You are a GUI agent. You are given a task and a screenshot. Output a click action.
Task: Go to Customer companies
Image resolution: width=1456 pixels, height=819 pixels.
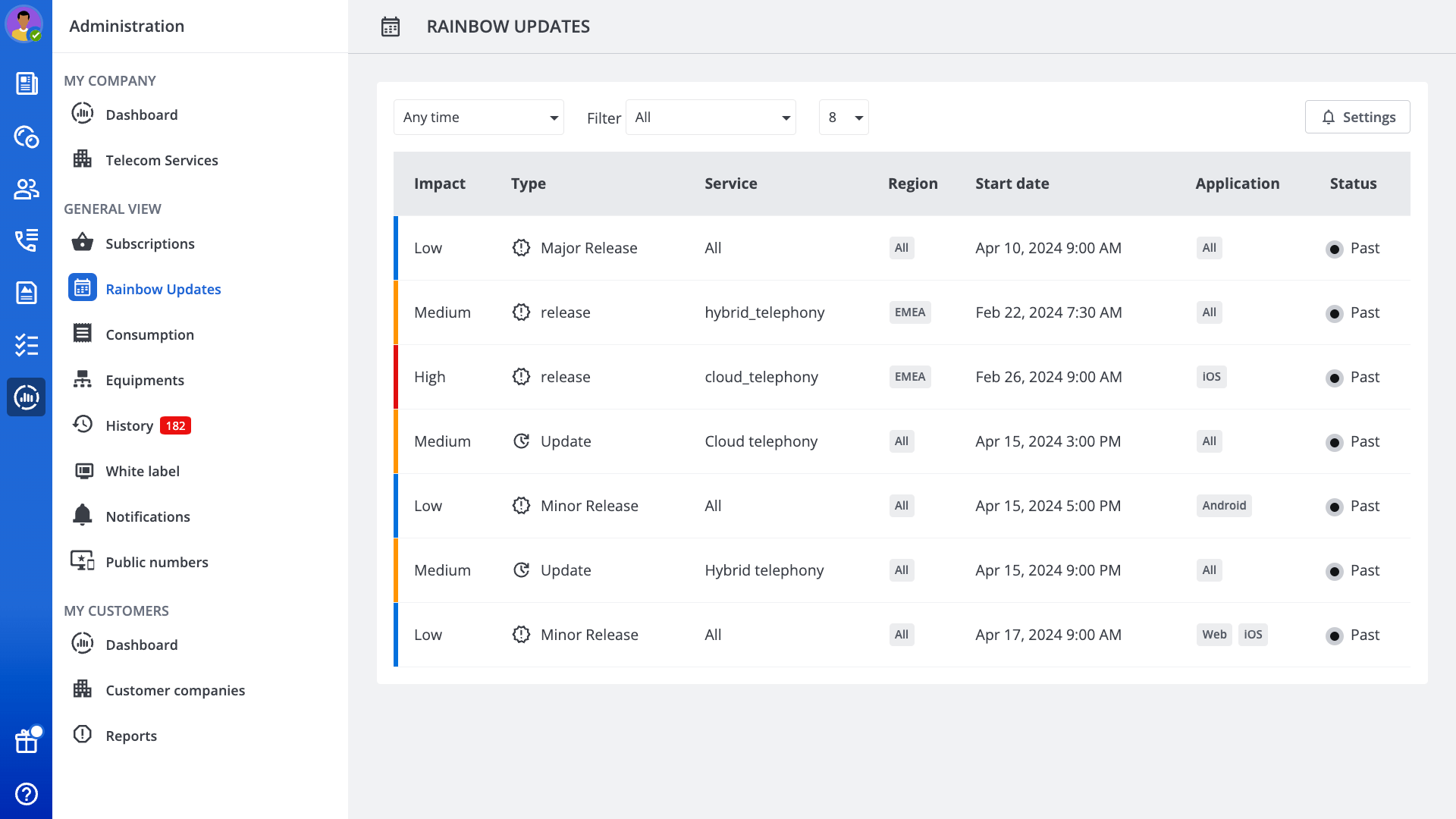coord(175,690)
